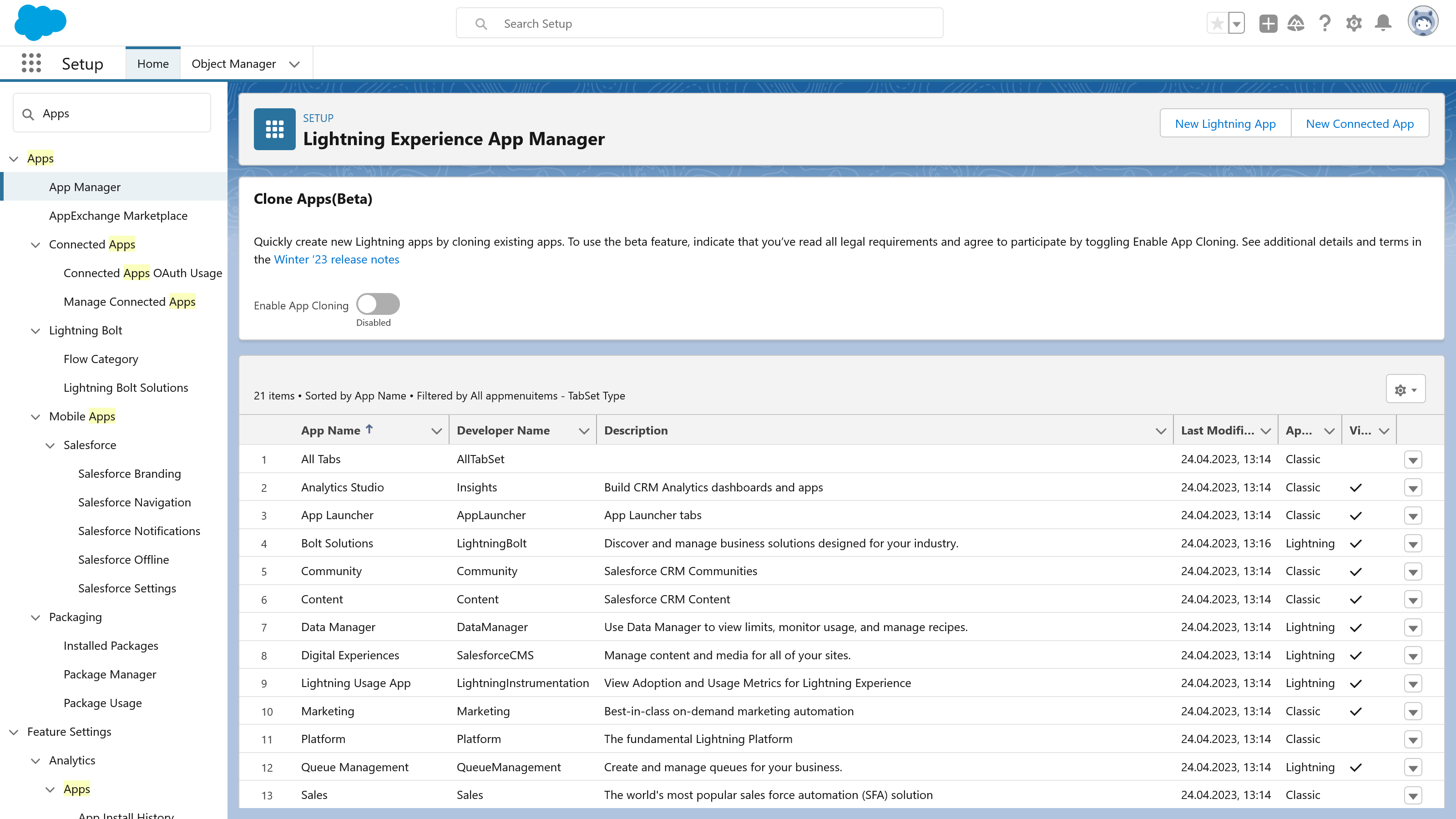1456x819 pixels.
Task: Click the Salesforce cloud logo icon
Action: (x=40, y=22)
